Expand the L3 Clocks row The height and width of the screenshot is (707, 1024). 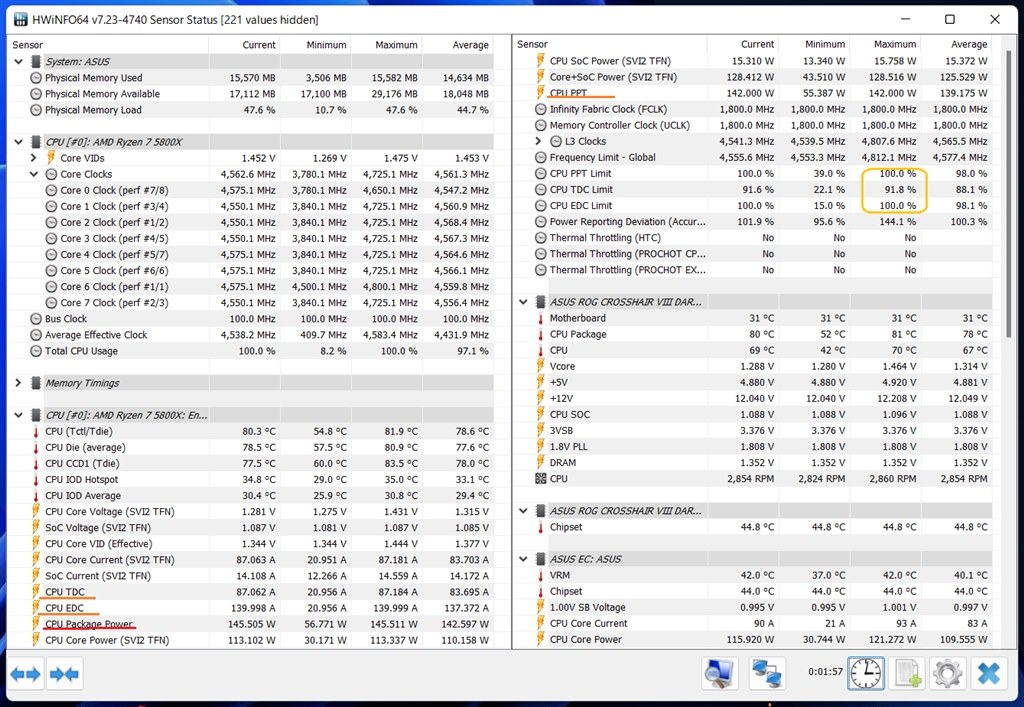point(537,141)
